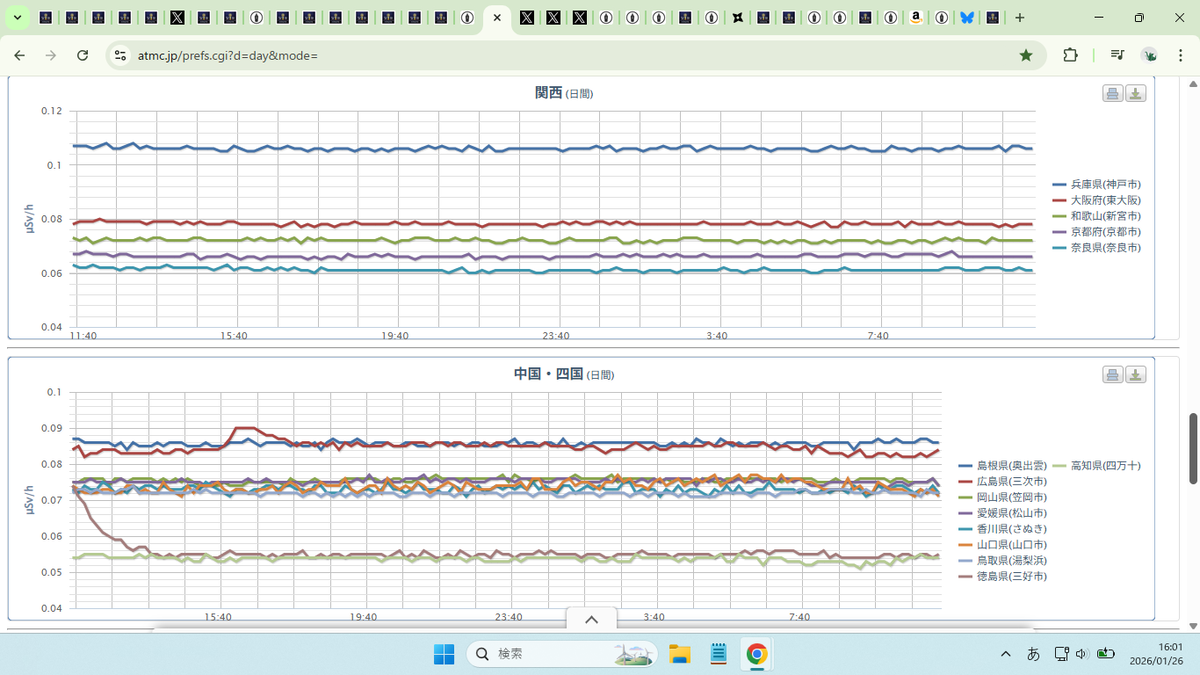Toggle the 山口県(山口市) series in the legend
This screenshot has height=675, width=1200.
click(1003, 544)
